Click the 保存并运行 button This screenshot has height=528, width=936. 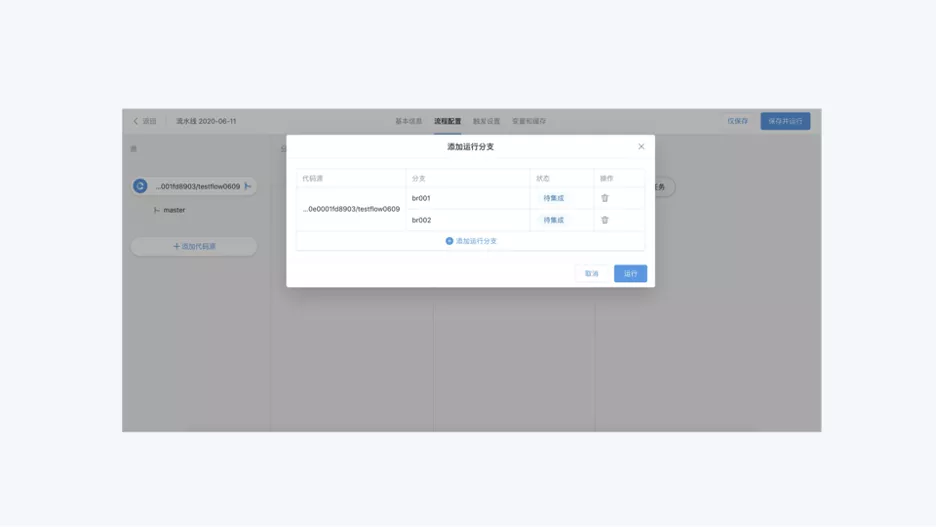click(785, 121)
